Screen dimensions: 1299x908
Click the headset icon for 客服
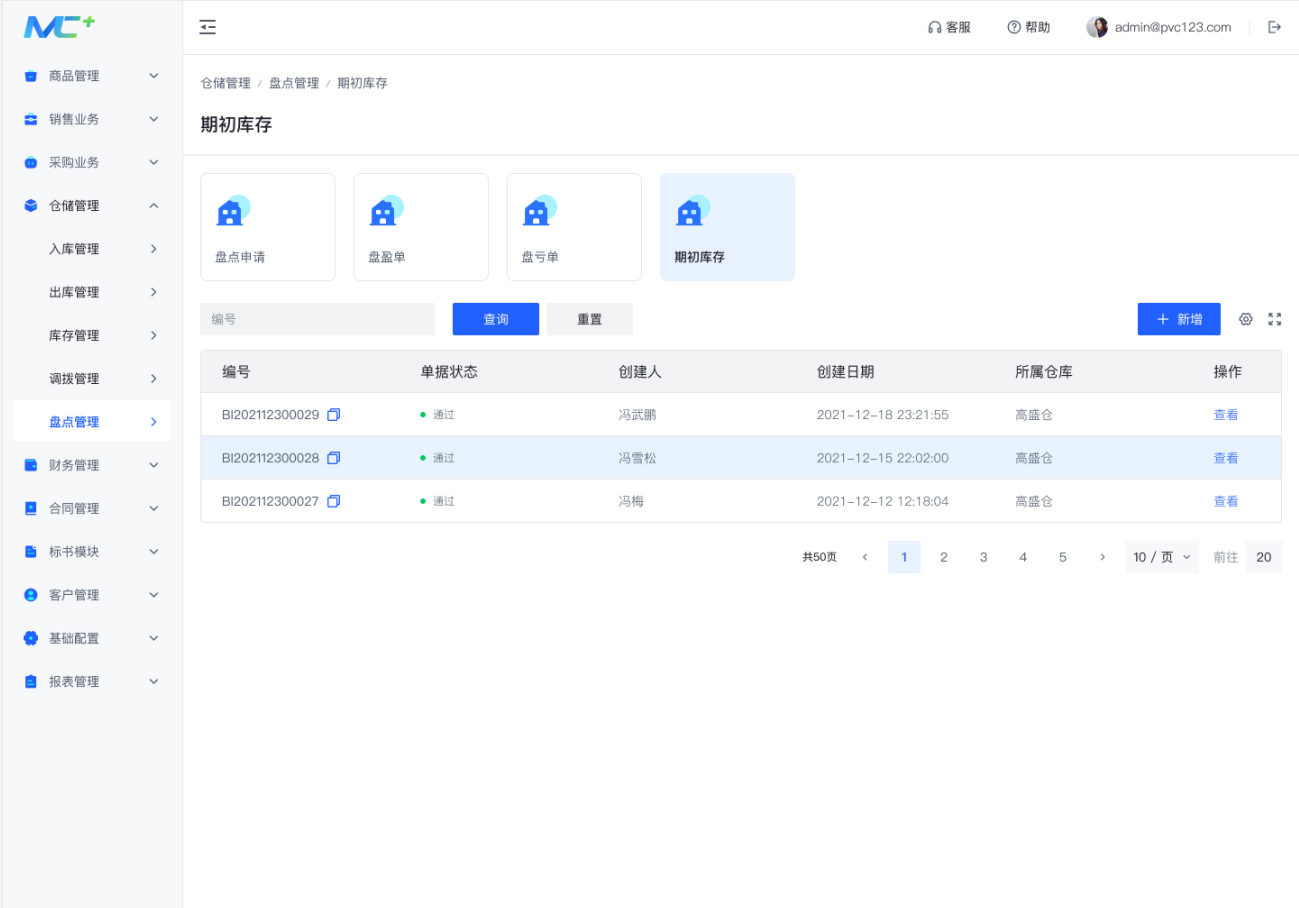point(934,28)
